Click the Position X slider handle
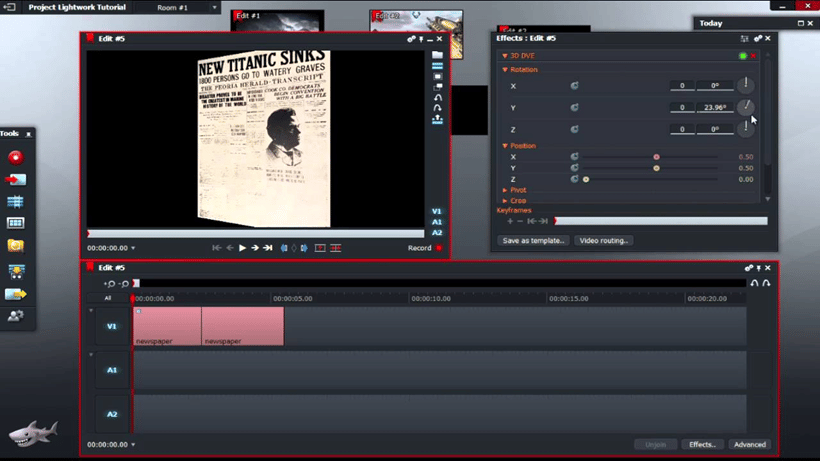This screenshot has height=461, width=820. point(656,157)
